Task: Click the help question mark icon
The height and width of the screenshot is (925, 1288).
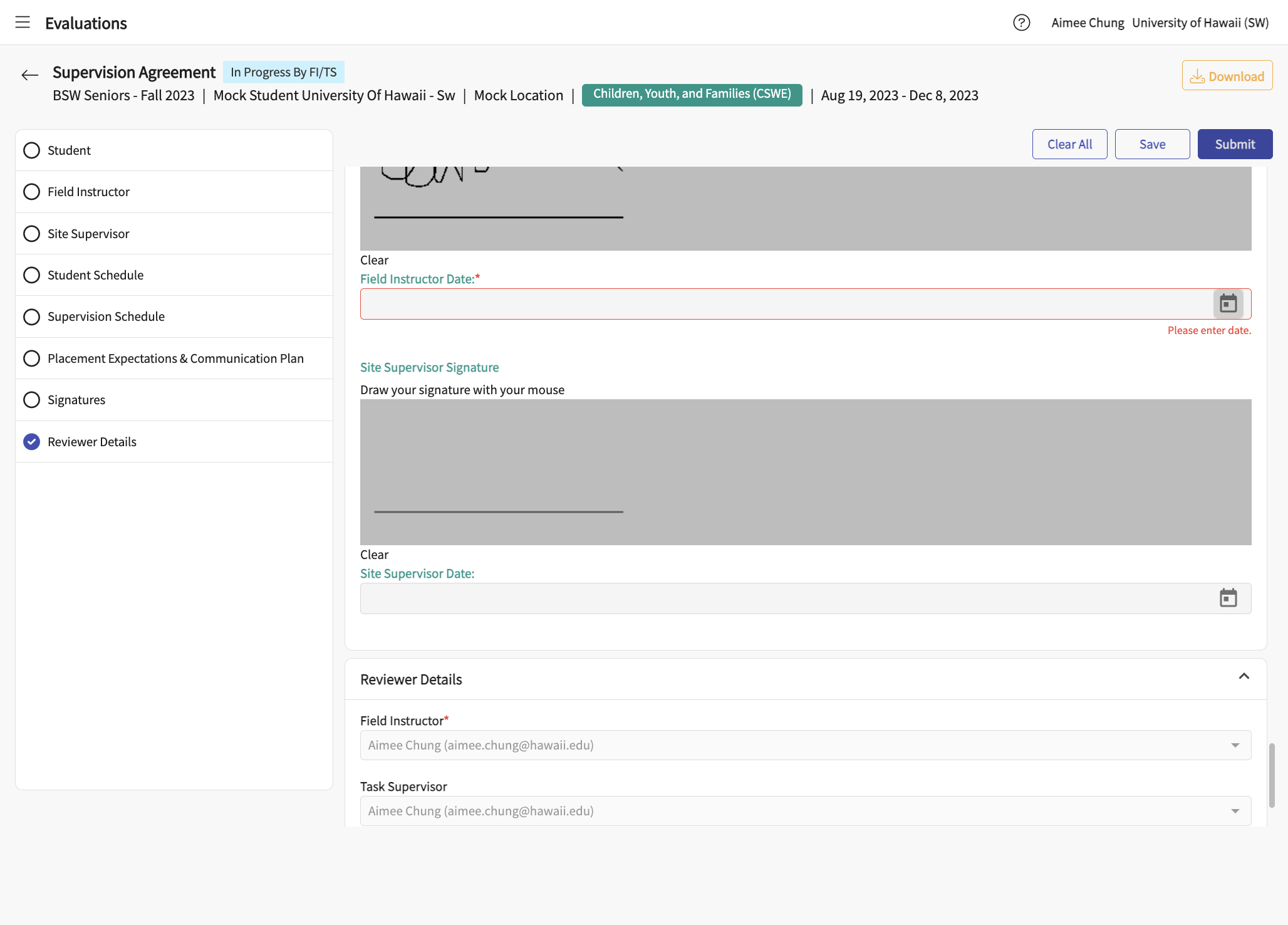Action: (x=1021, y=23)
